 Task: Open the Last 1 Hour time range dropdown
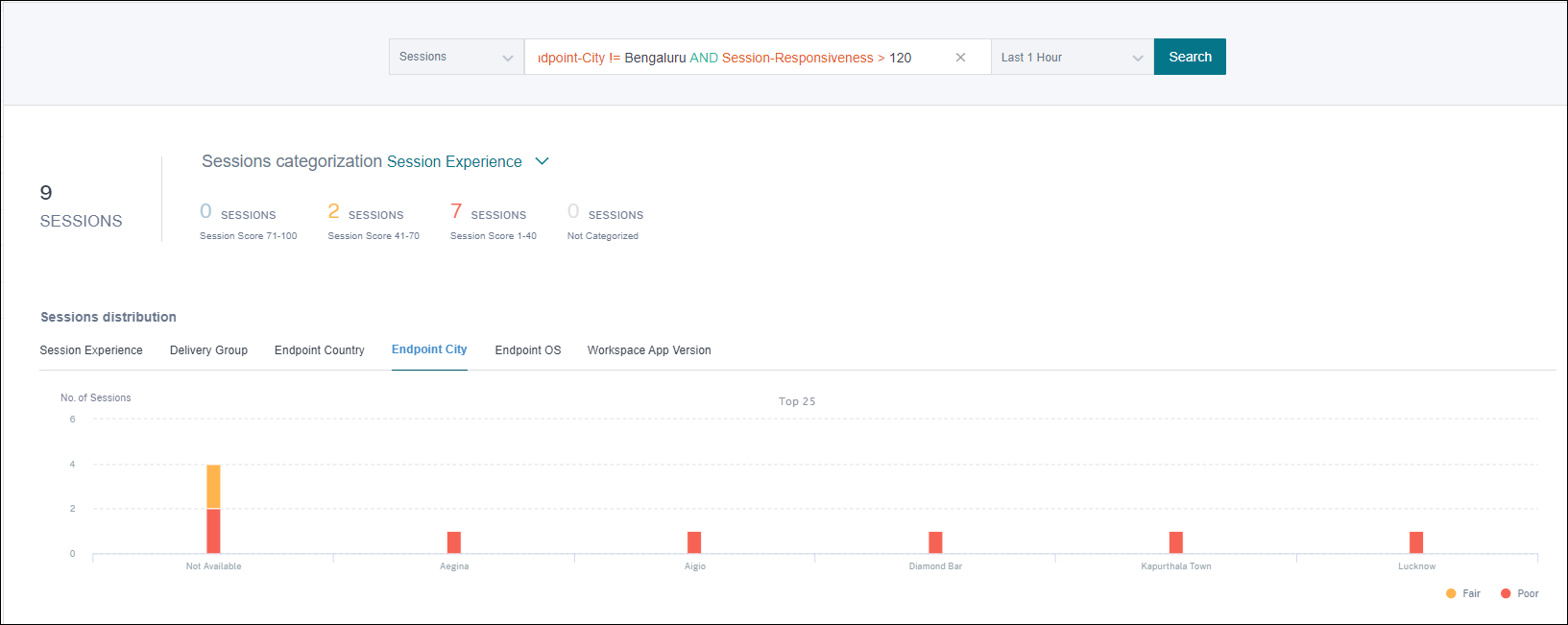tap(1072, 58)
